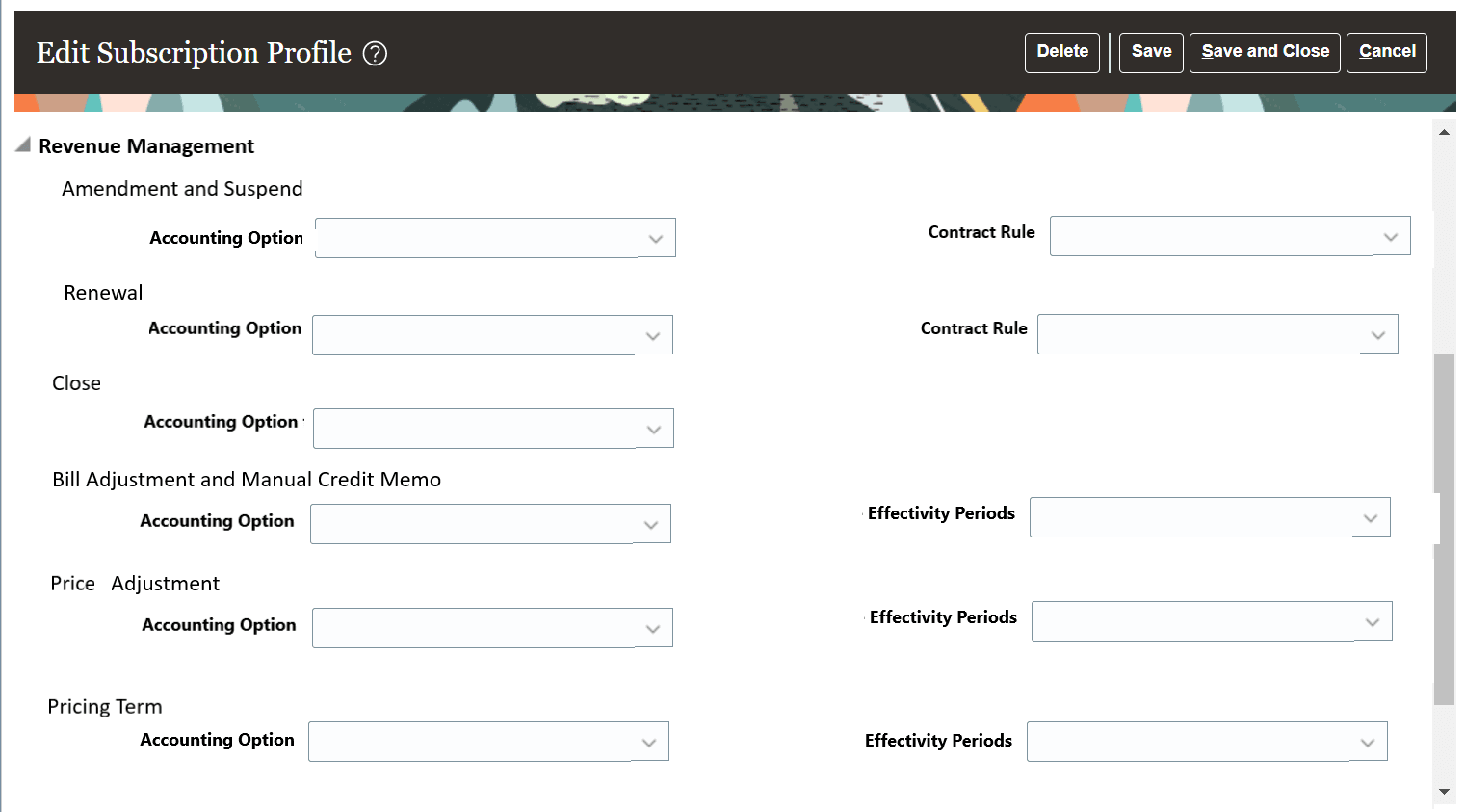Click the Revenue Management heading
This screenshot has width=1465, height=812.
click(146, 146)
